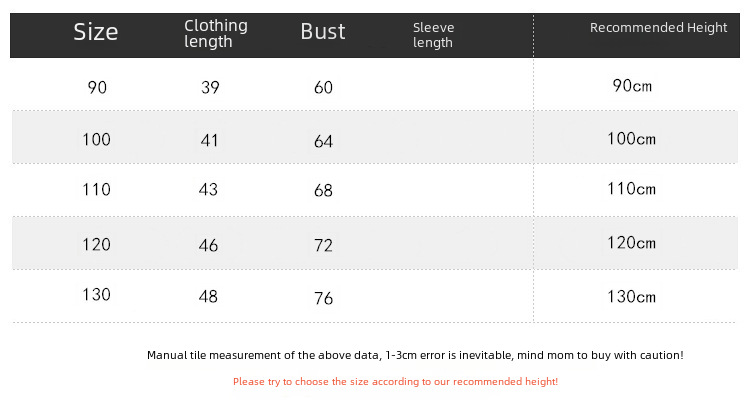Screen dimensions: 750x415
Task: Select bust value 76
Action: pyautogui.click(x=323, y=298)
